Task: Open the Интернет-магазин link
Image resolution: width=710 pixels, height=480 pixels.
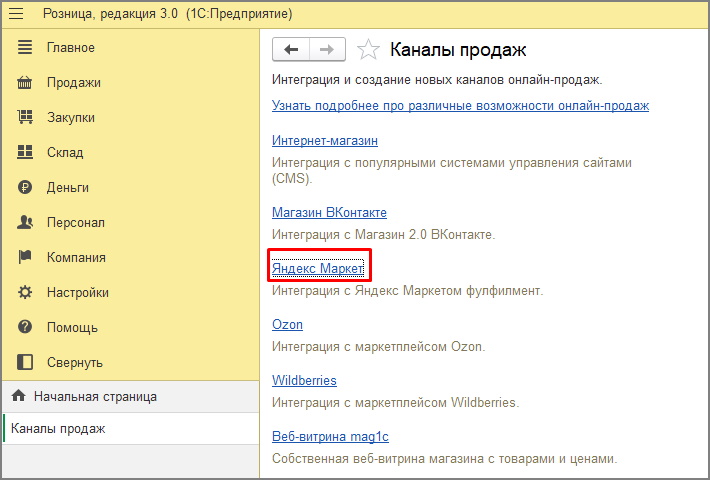Action: click(325, 140)
